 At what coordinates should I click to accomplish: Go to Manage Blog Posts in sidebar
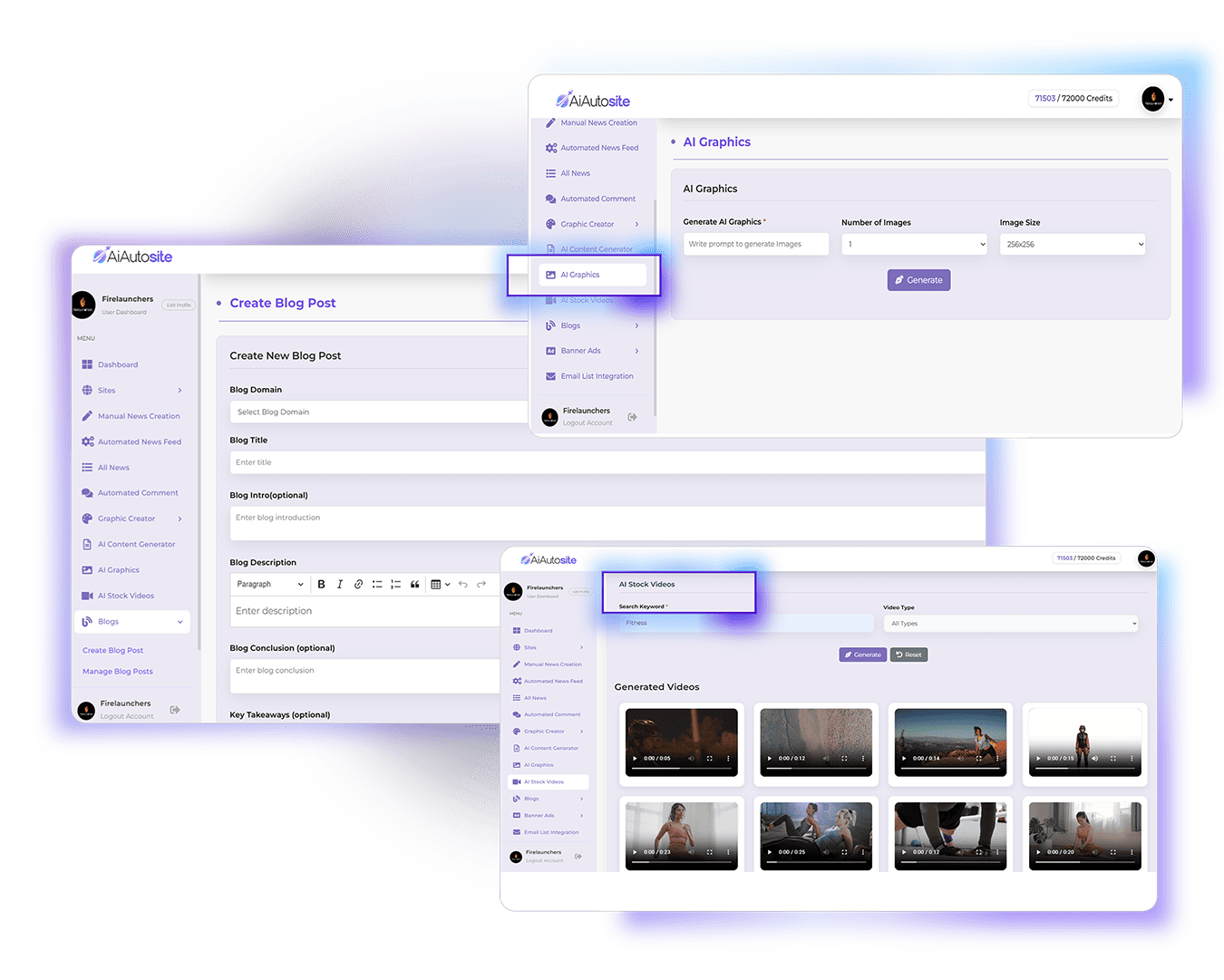click(x=118, y=672)
